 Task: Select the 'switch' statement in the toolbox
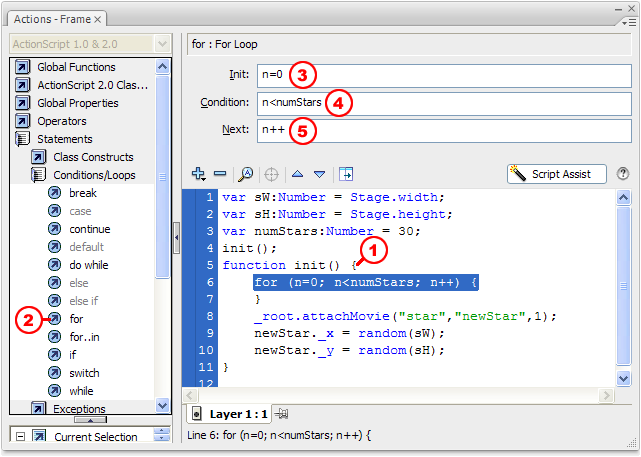pos(84,373)
